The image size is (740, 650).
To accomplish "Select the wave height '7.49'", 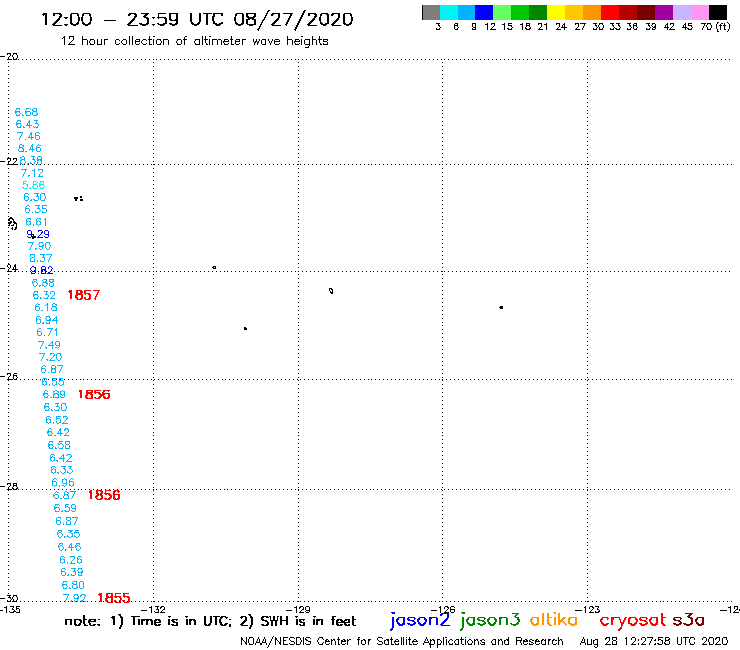I will 49,345.
